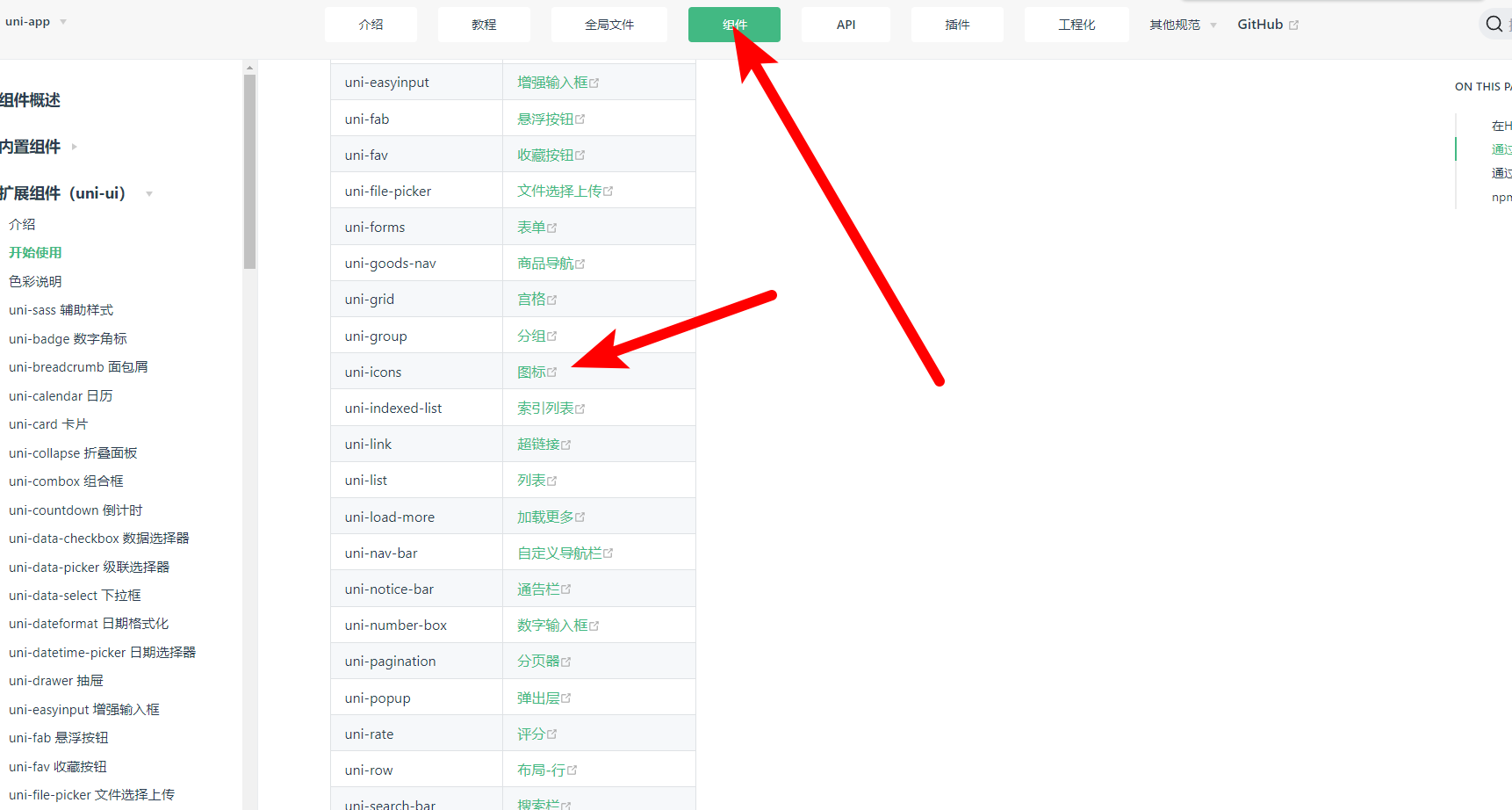Image resolution: width=1512 pixels, height=810 pixels.
Task: Open uni-sass 辅助样式 sidebar item
Action: [61, 309]
